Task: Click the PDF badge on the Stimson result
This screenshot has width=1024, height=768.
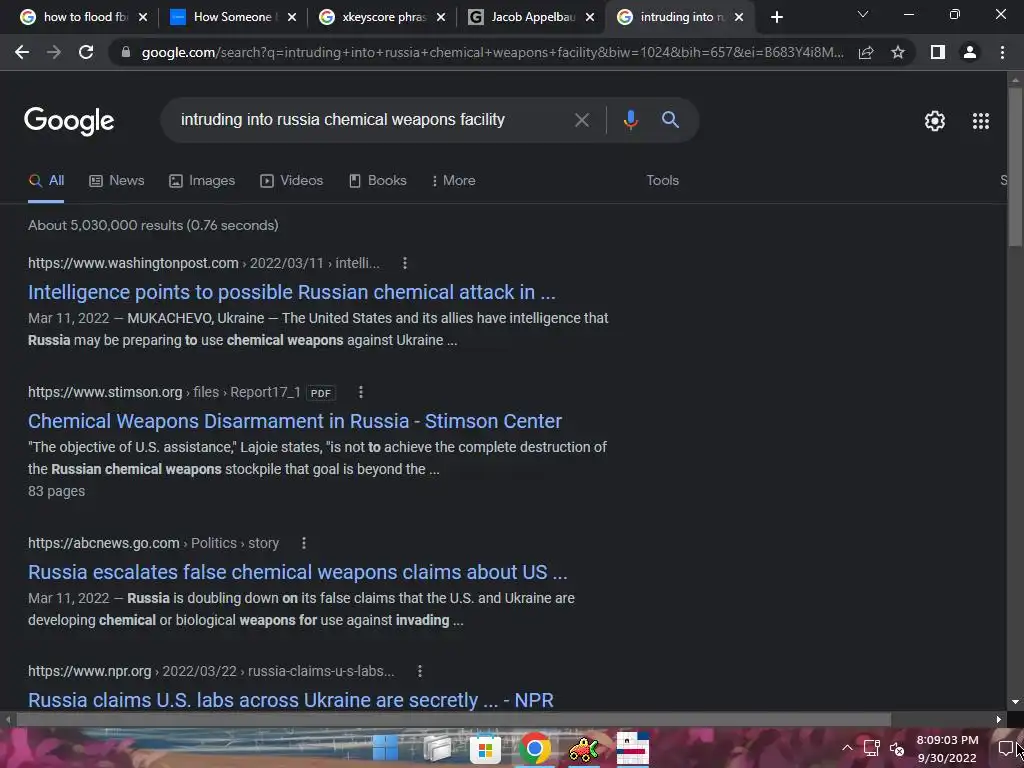Action: [x=321, y=393]
